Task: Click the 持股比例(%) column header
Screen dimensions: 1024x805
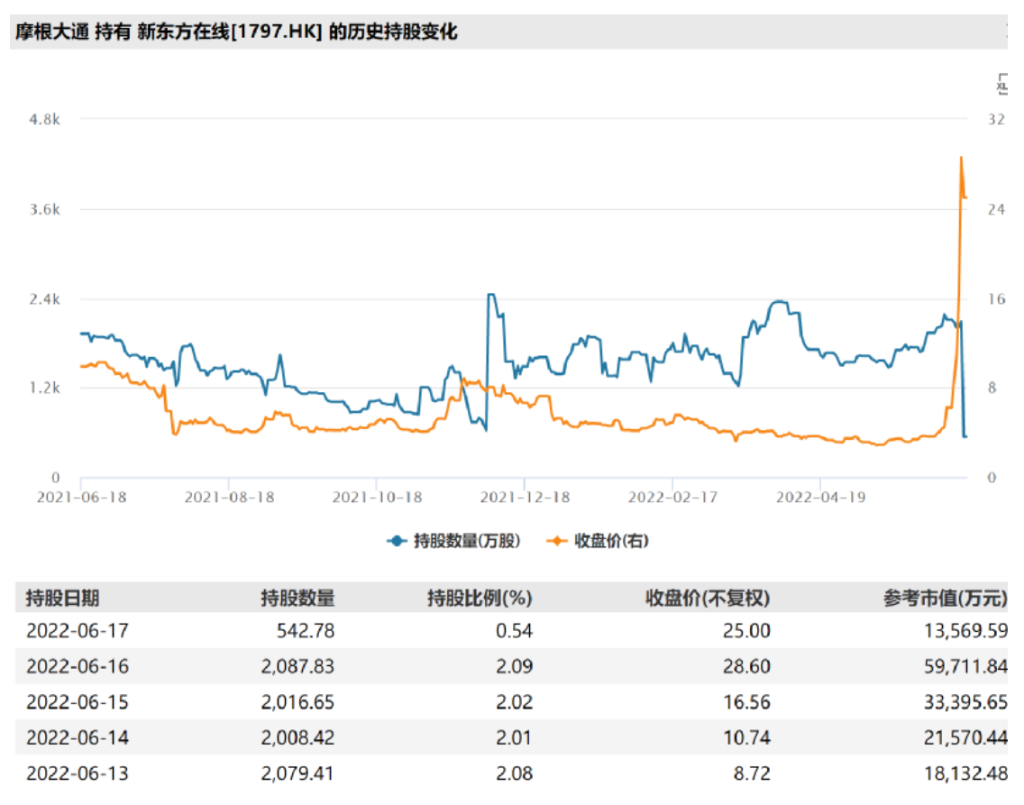Action: (x=480, y=597)
